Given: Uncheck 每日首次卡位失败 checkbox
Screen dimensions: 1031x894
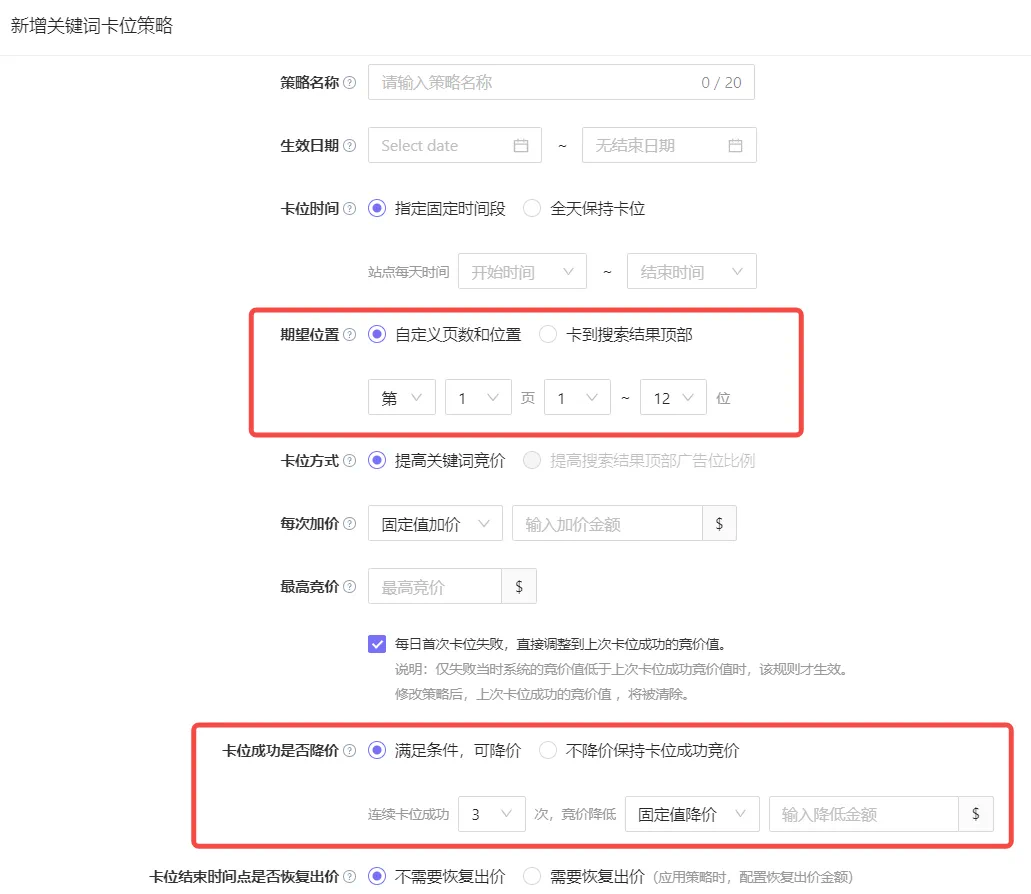Looking at the screenshot, I should point(377,644).
